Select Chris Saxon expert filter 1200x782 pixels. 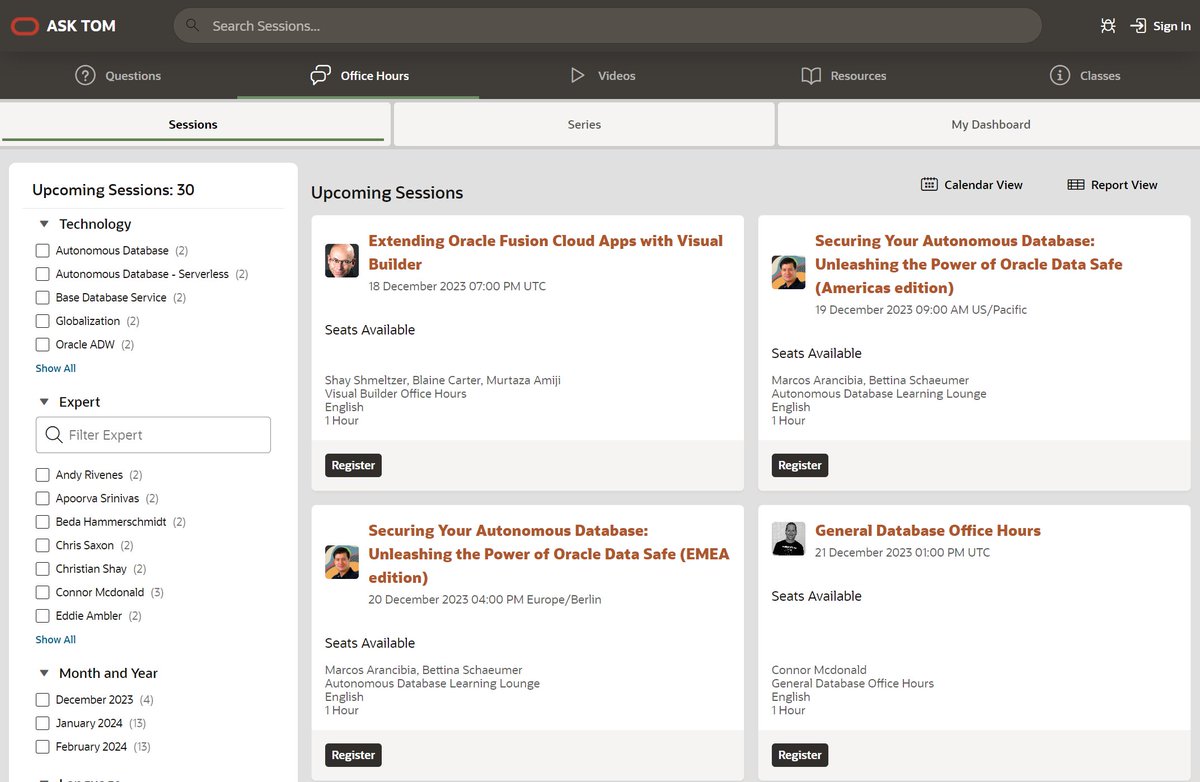coord(42,545)
